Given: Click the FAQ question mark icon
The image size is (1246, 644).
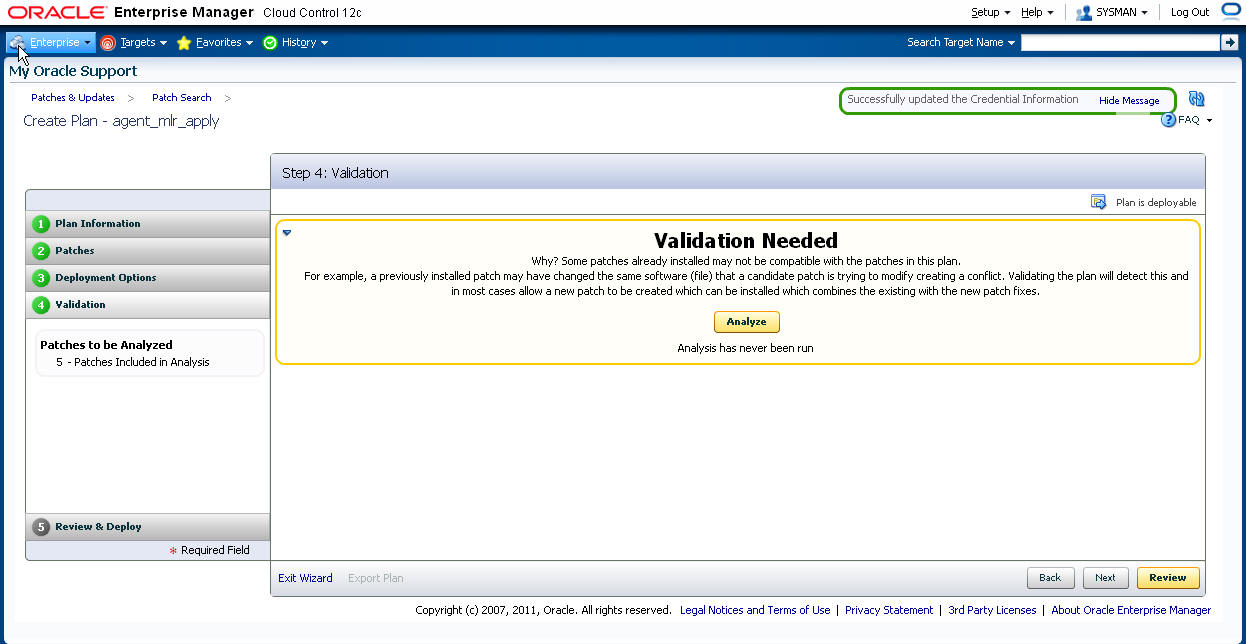Looking at the screenshot, I should 1168,120.
